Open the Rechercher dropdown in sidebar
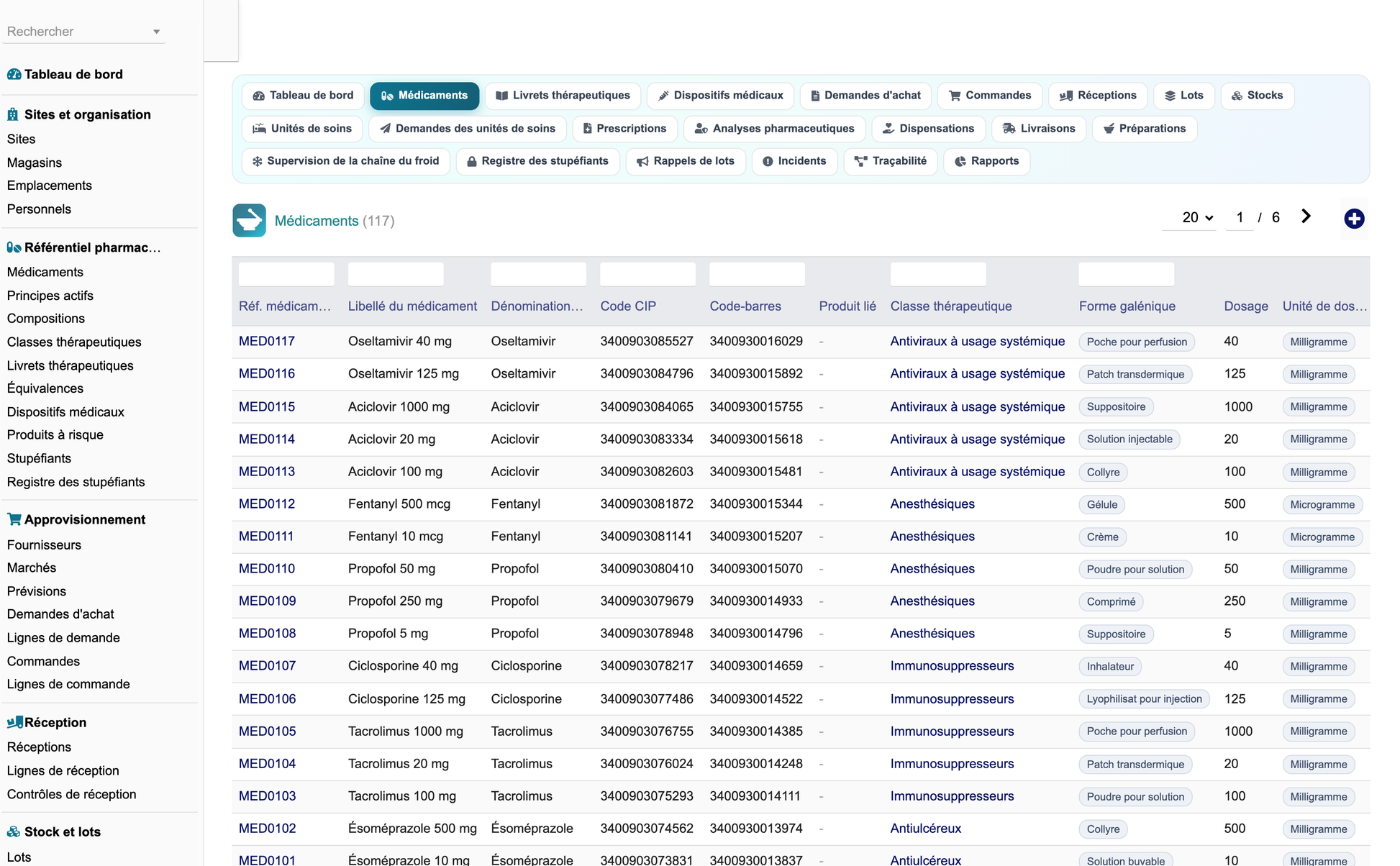The image size is (1400, 866). 84,32
